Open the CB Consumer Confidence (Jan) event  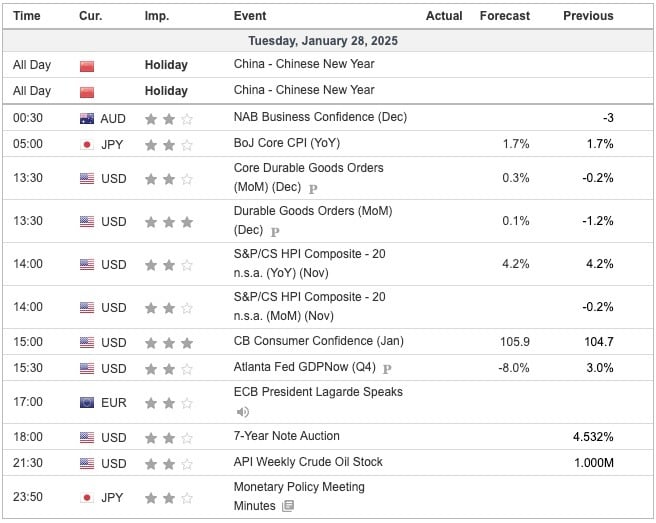[319, 341]
